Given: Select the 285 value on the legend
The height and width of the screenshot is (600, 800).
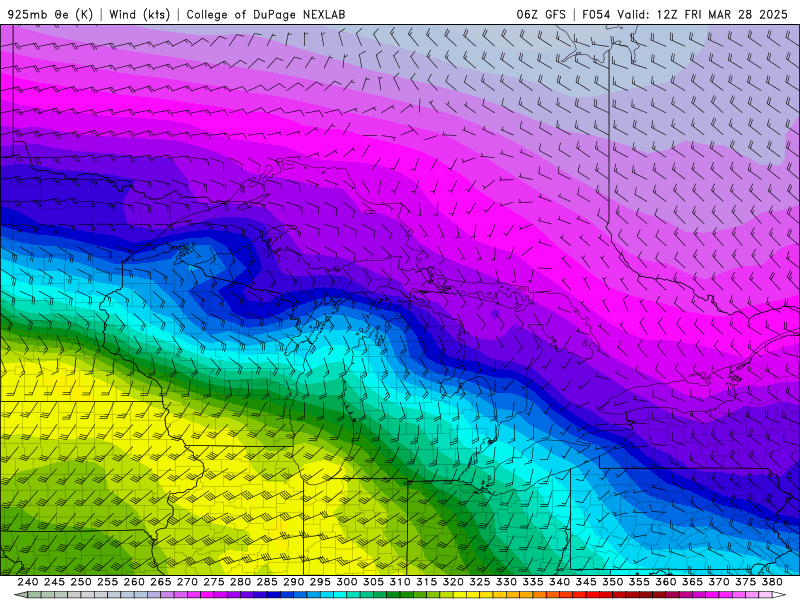Looking at the screenshot, I should (x=267, y=582).
